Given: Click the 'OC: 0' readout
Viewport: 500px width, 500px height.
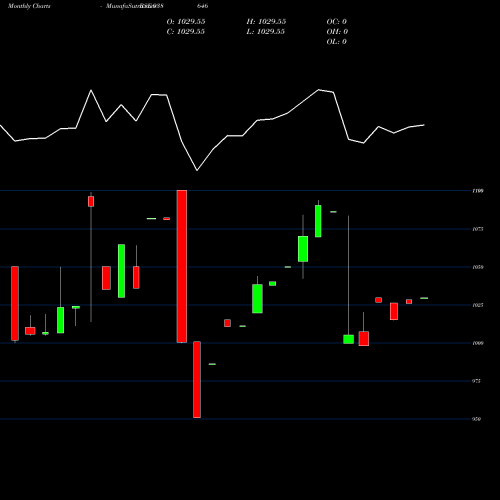Looking at the screenshot, I should click(337, 22).
